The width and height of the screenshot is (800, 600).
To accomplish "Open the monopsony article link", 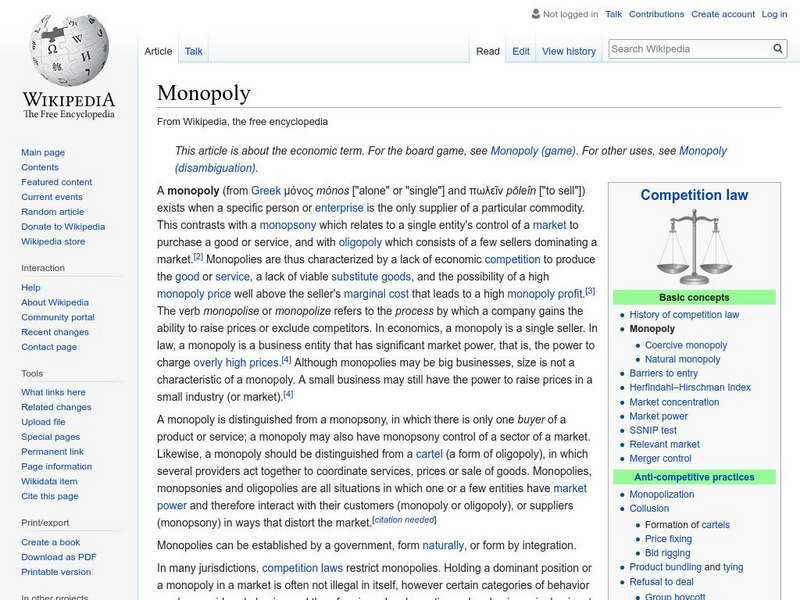I will point(288,226).
